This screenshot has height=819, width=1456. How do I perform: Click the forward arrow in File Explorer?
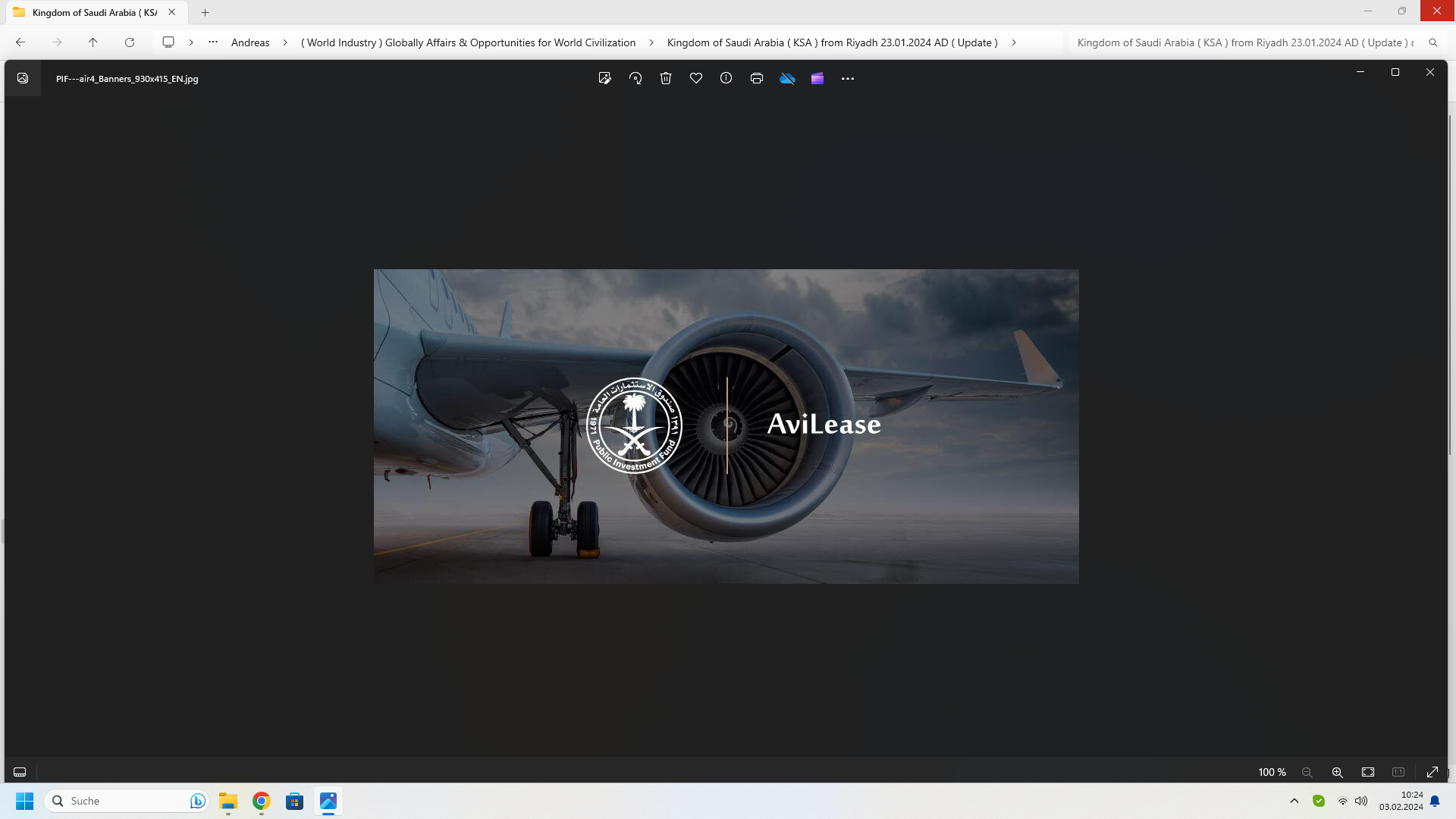click(57, 42)
